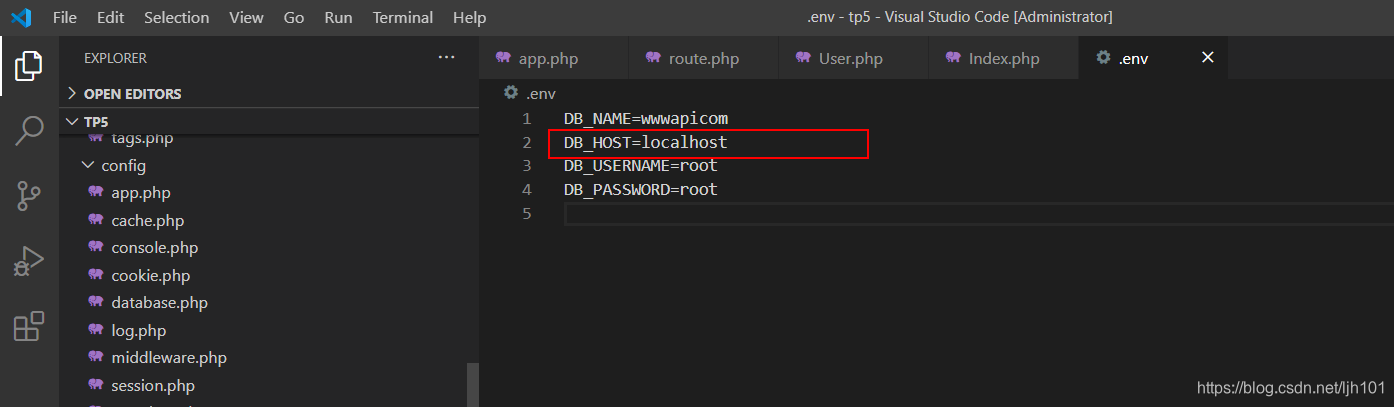
Task: Click the .env breadcrumb label
Action: (x=541, y=93)
